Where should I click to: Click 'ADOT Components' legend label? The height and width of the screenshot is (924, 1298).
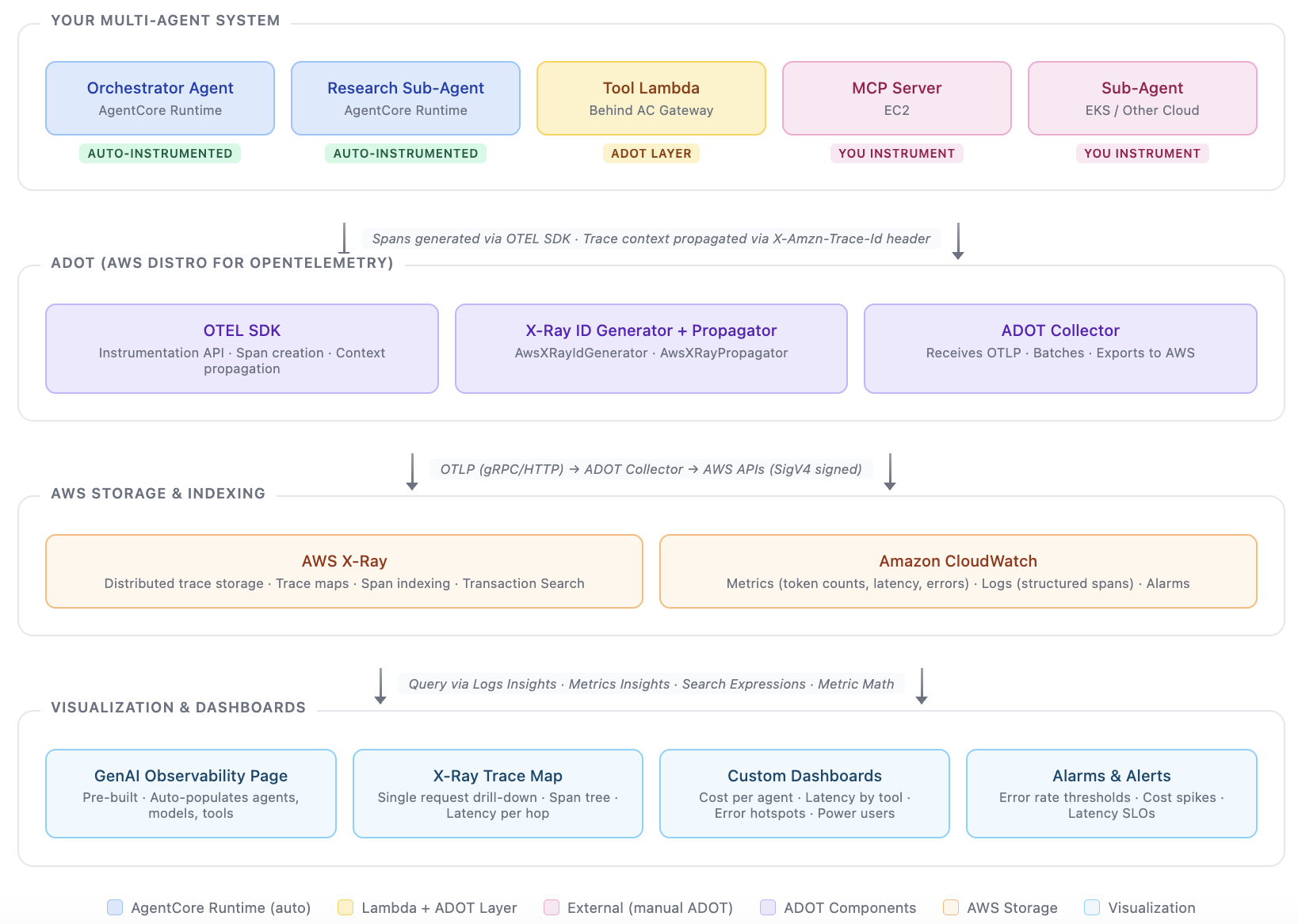coord(850,908)
